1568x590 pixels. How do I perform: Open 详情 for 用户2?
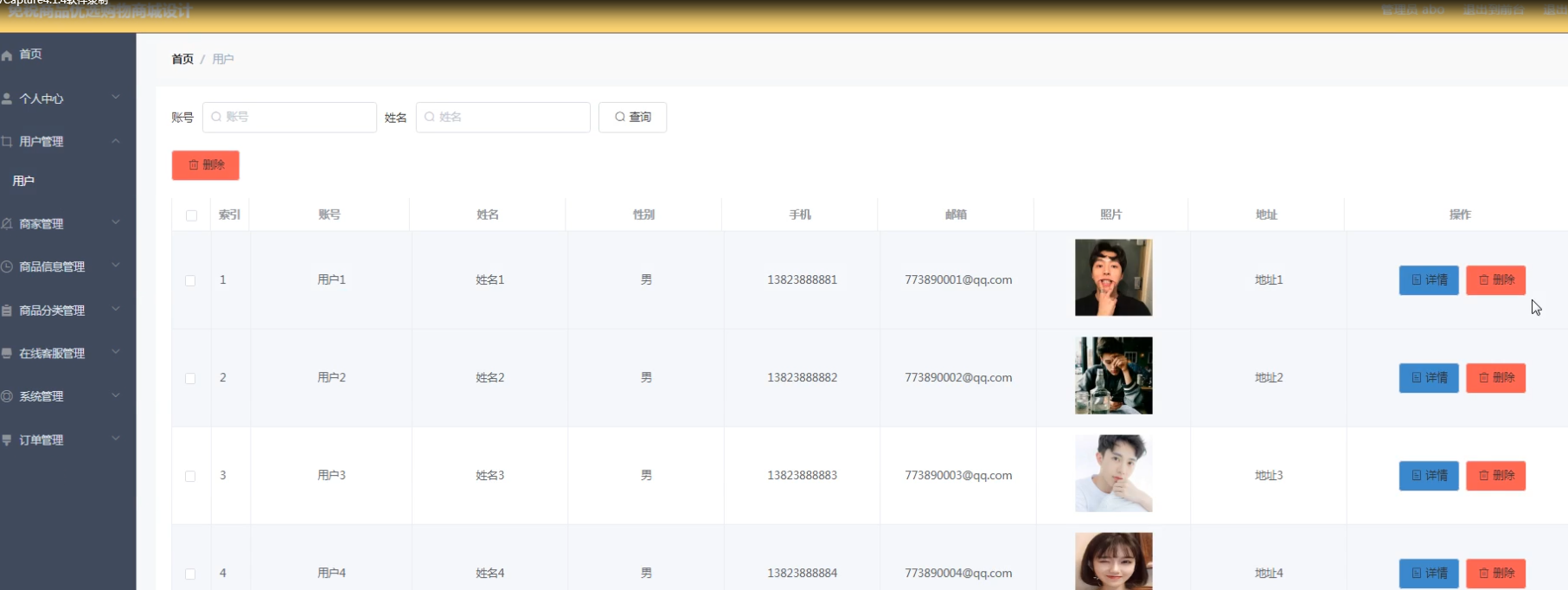[x=1429, y=378]
